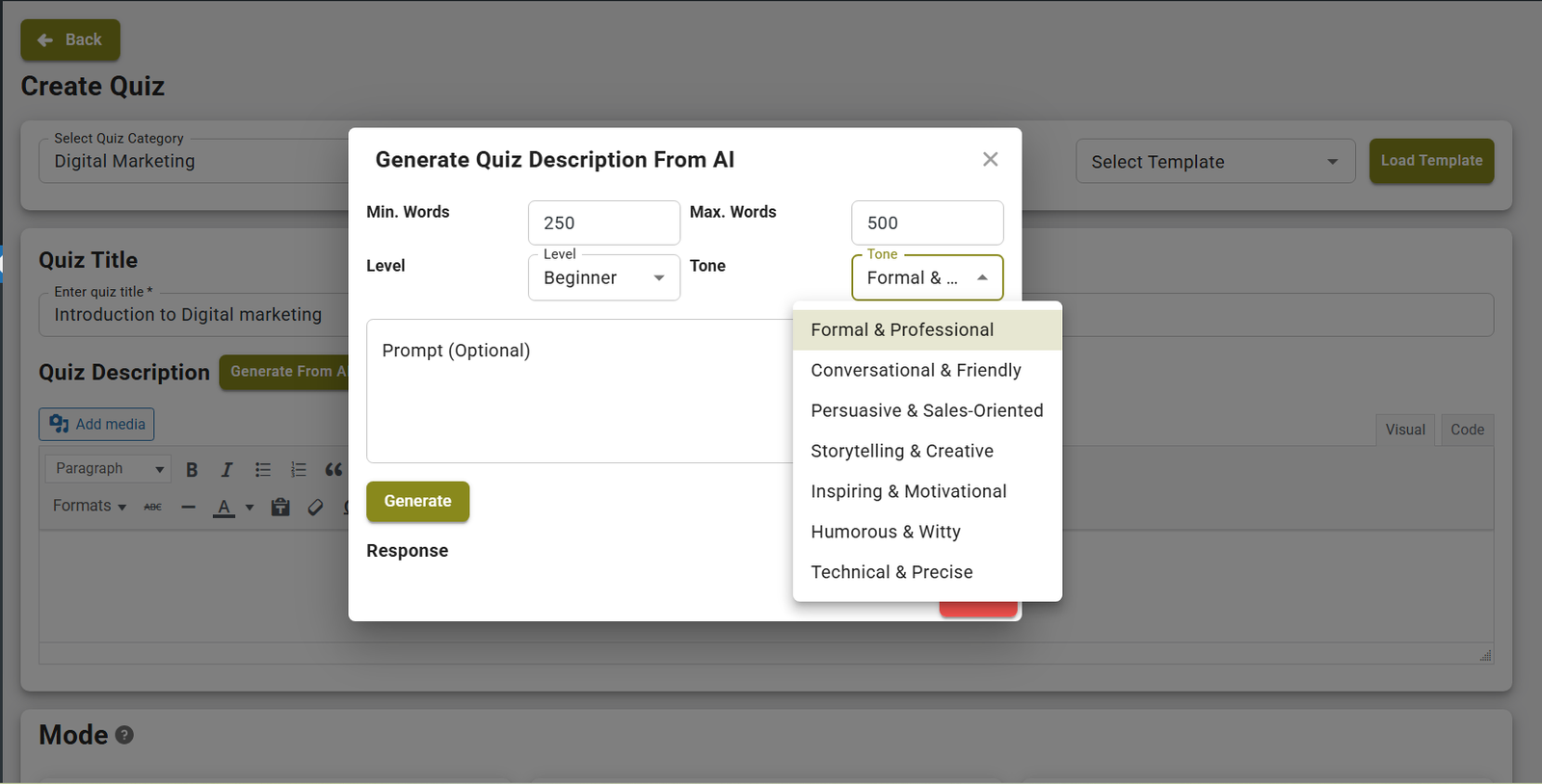This screenshot has height=784, width=1542.
Task: Insert a numbered list
Action: [x=299, y=469]
